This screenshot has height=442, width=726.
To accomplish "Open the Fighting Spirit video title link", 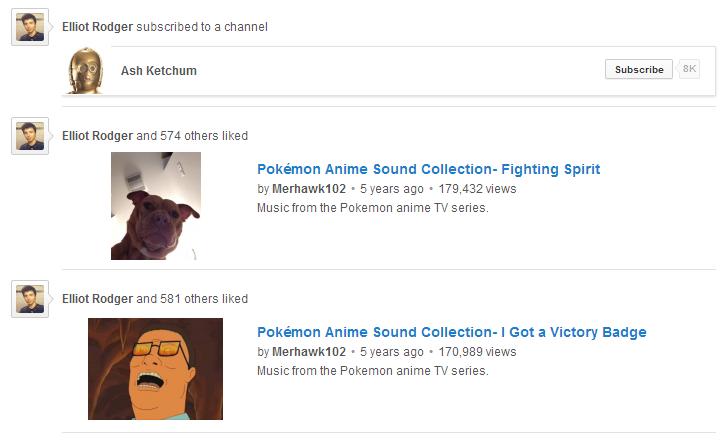I will (428, 169).
